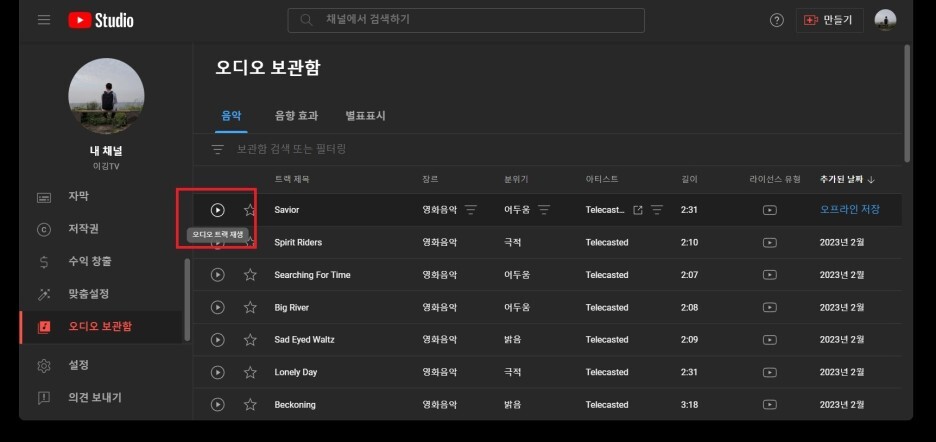Open the help question mark icon

pos(776,20)
